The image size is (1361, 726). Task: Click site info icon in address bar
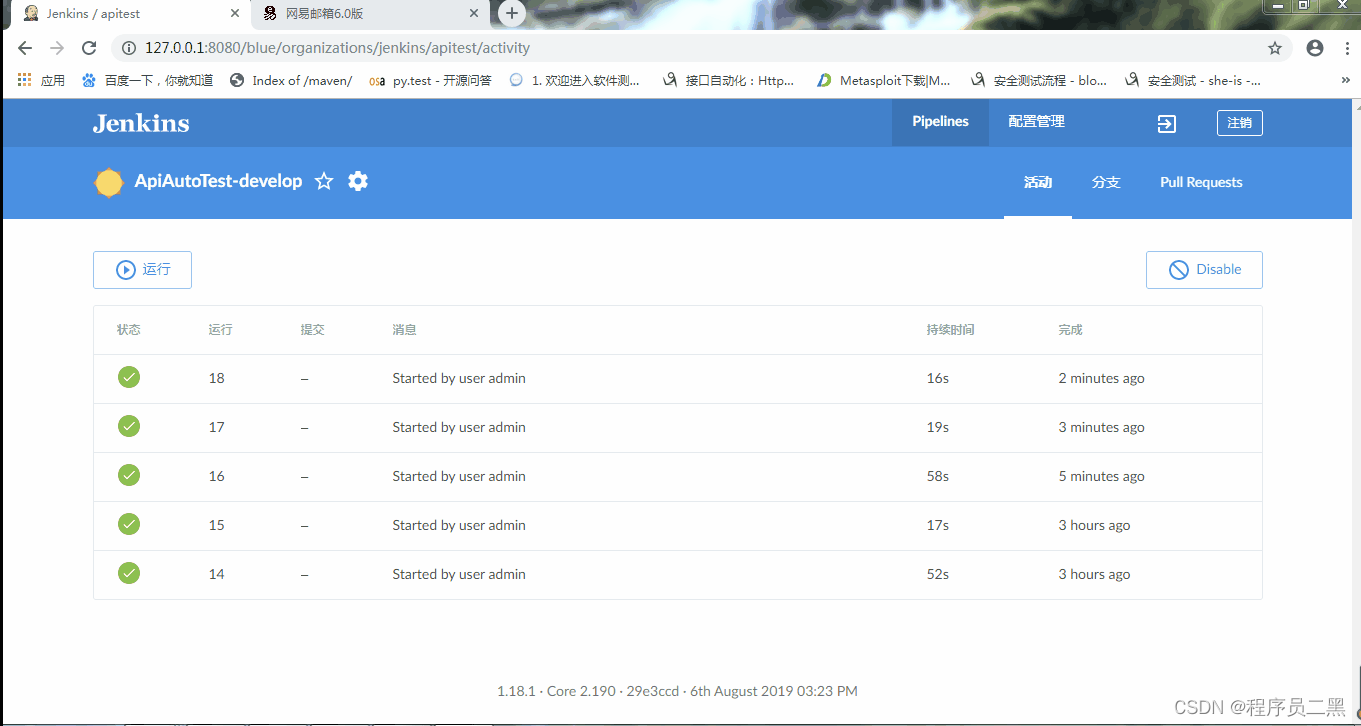tap(129, 48)
